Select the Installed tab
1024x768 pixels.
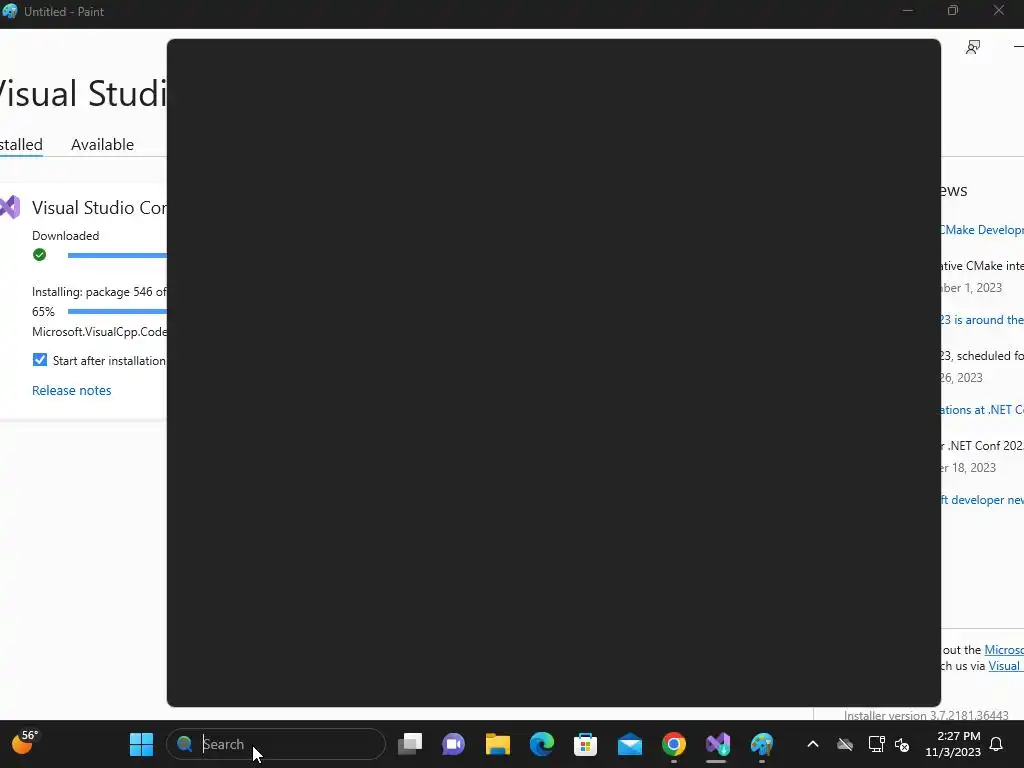coord(21,144)
